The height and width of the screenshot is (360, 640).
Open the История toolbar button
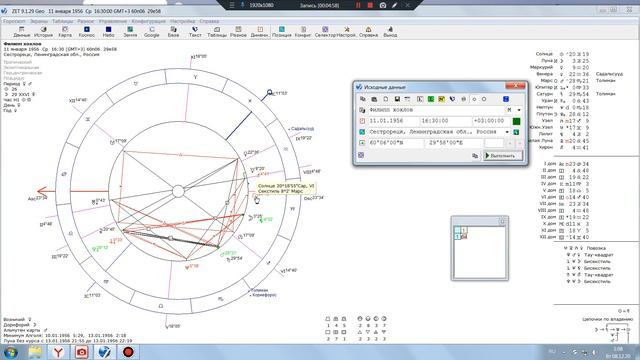(x=43, y=32)
